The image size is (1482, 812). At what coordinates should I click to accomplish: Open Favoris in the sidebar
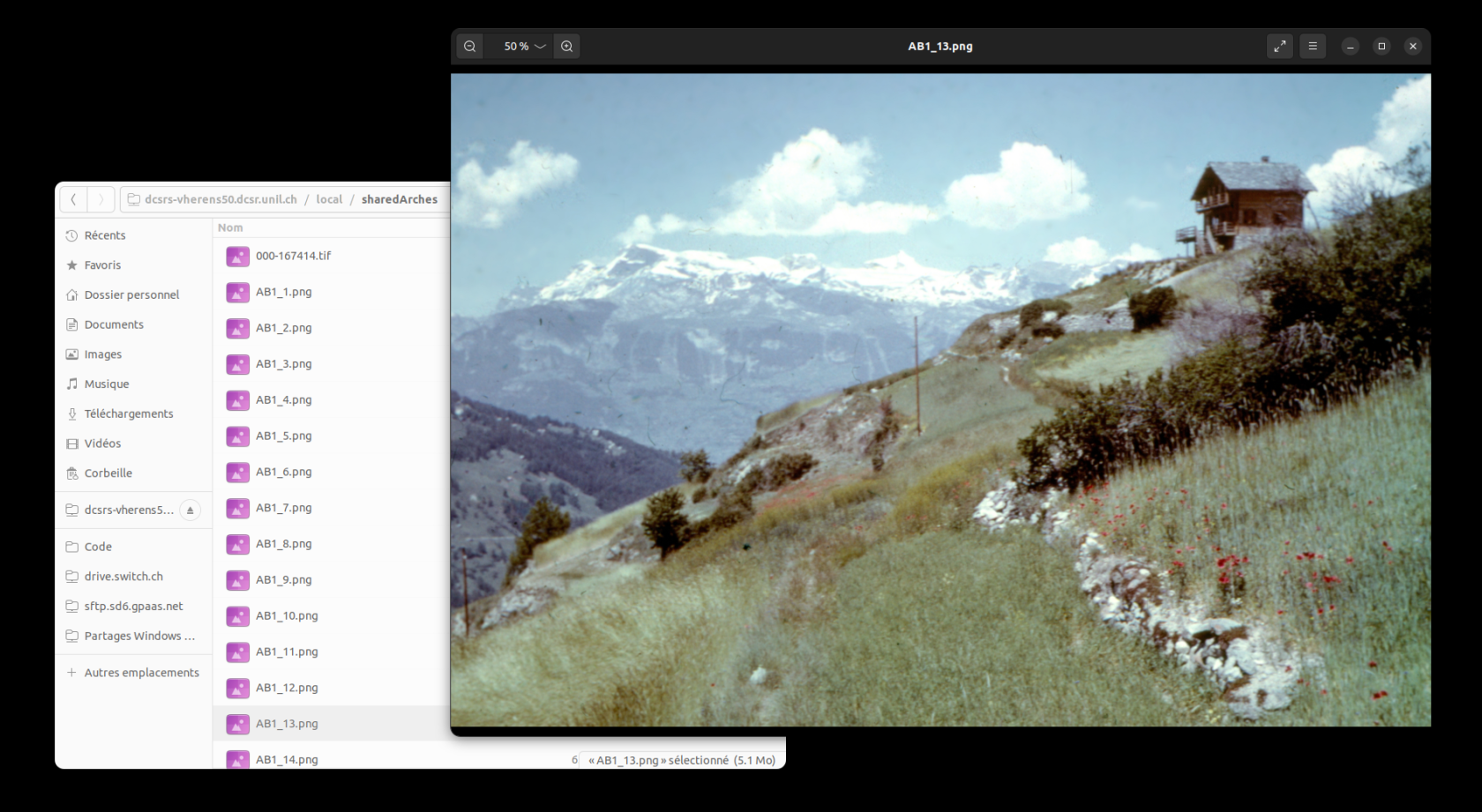tap(102, 265)
